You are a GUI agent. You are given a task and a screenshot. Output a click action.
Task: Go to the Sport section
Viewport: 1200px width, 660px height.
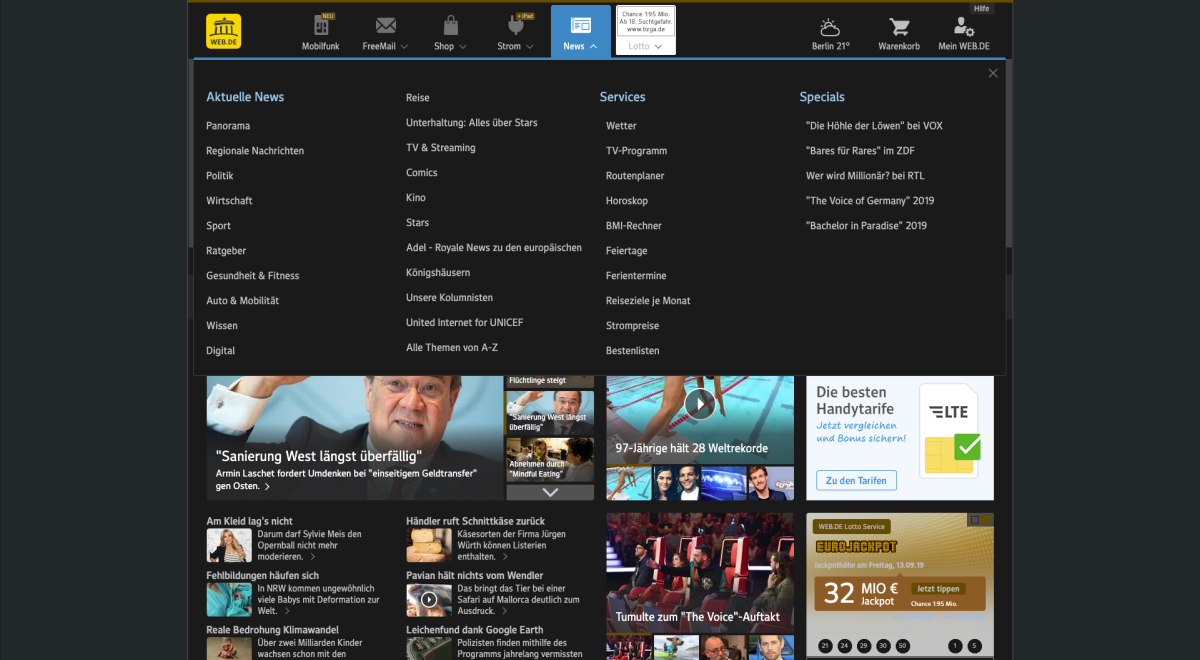[x=218, y=226]
